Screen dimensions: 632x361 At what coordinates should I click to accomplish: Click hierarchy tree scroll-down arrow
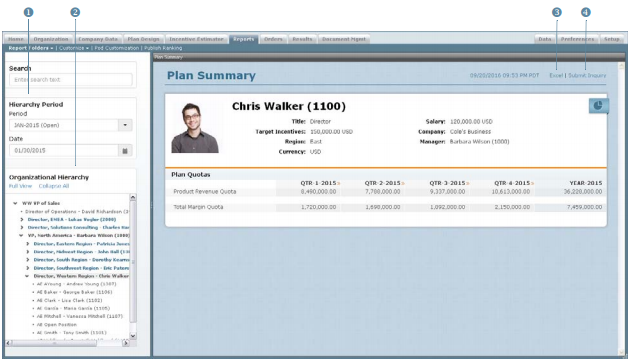point(133,336)
